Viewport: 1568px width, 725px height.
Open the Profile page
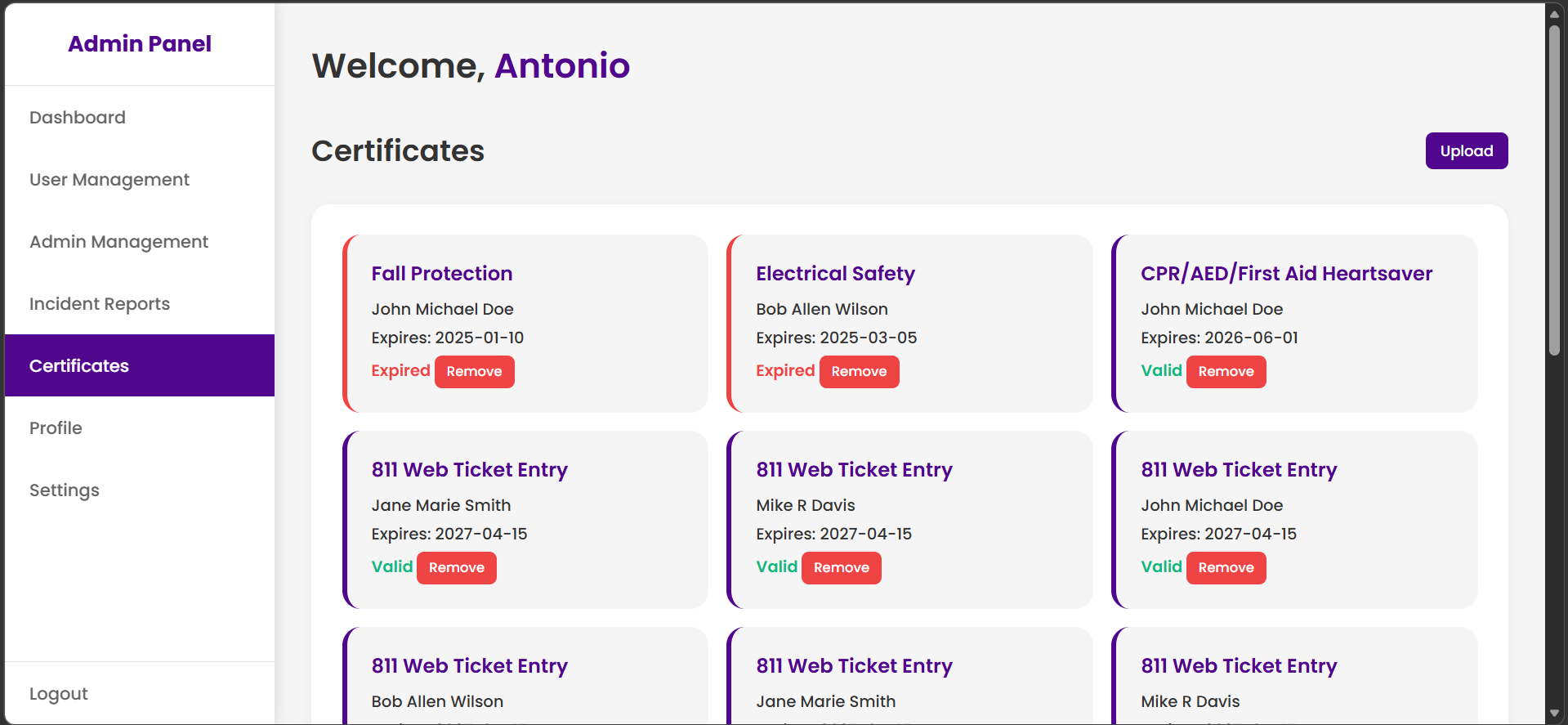pyautogui.click(x=56, y=428)
